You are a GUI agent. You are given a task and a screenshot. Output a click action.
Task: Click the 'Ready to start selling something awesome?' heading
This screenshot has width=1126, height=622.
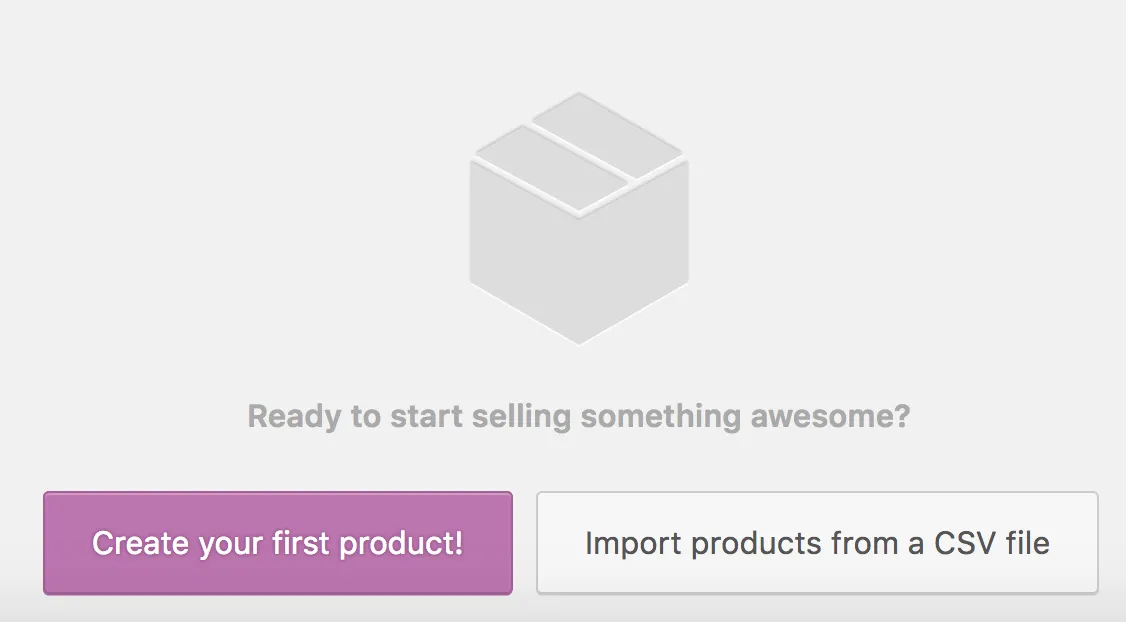(579, 417)
